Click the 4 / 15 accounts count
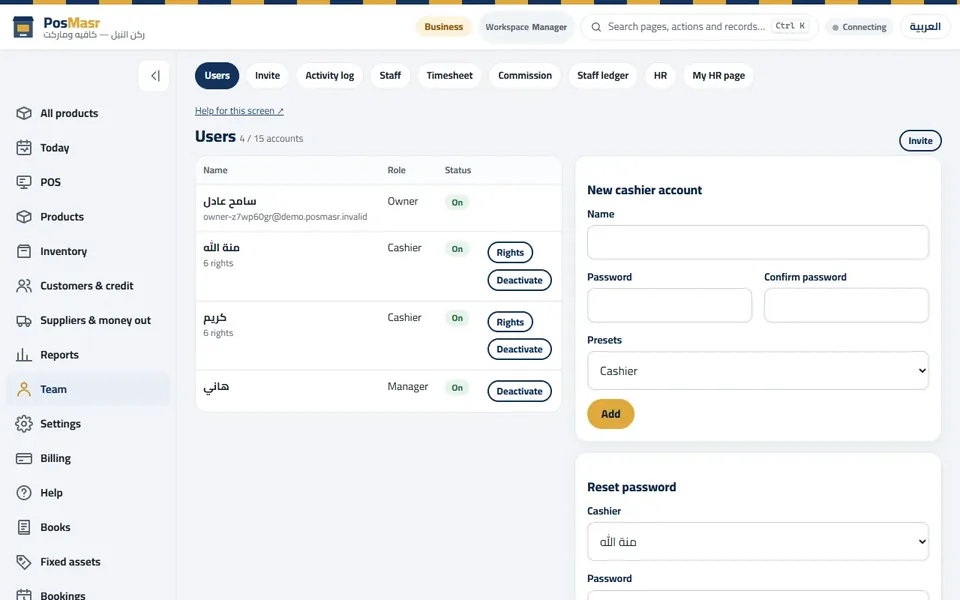 point(271,139)
